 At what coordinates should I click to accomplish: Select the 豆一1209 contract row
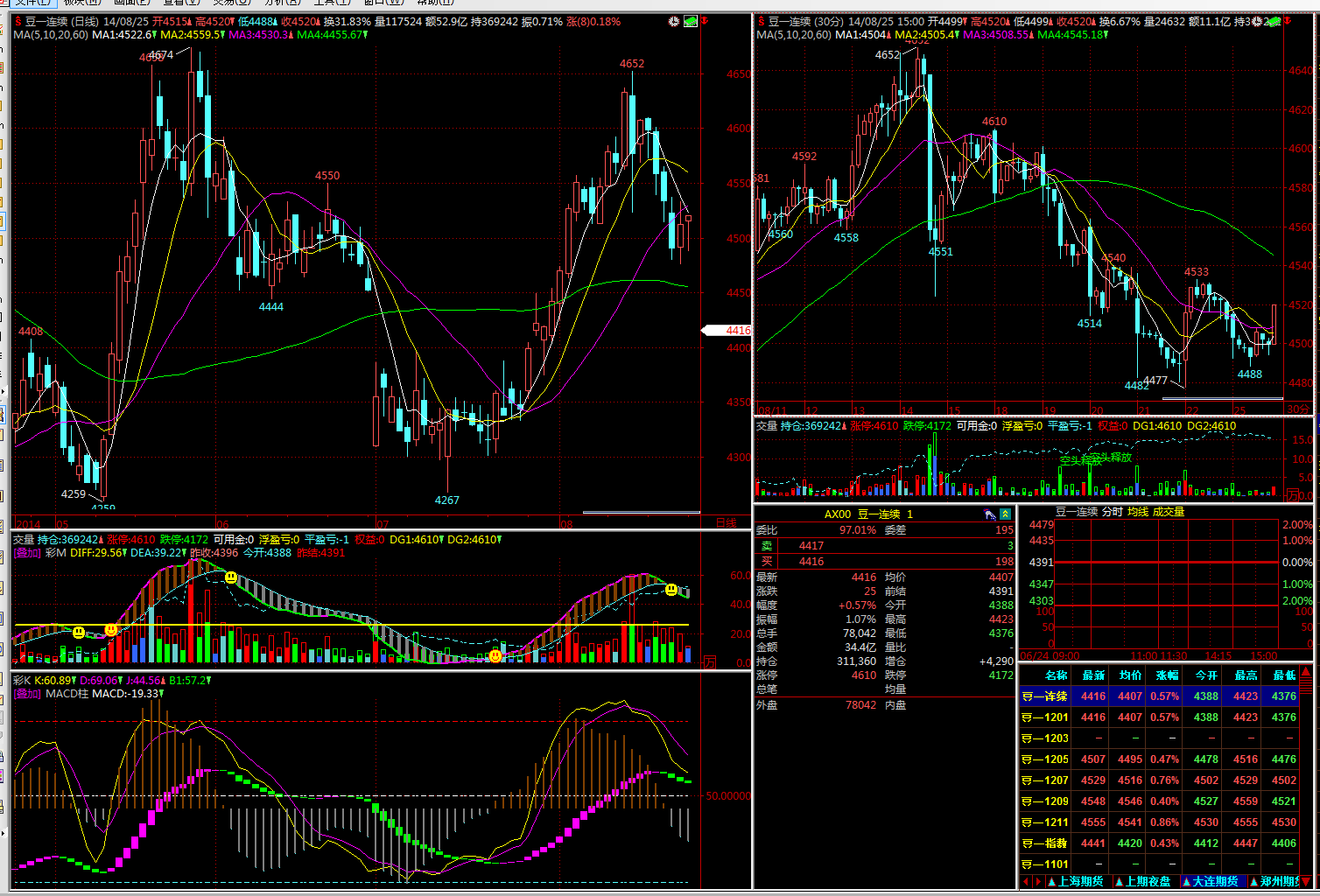(1045, 801)
